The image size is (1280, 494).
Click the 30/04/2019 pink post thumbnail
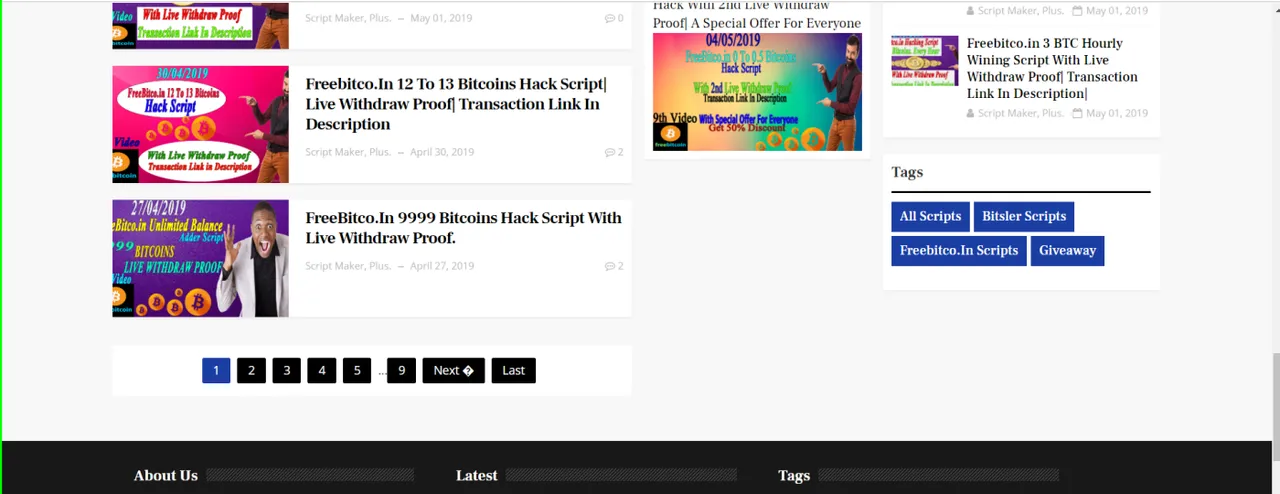[200, 125]
